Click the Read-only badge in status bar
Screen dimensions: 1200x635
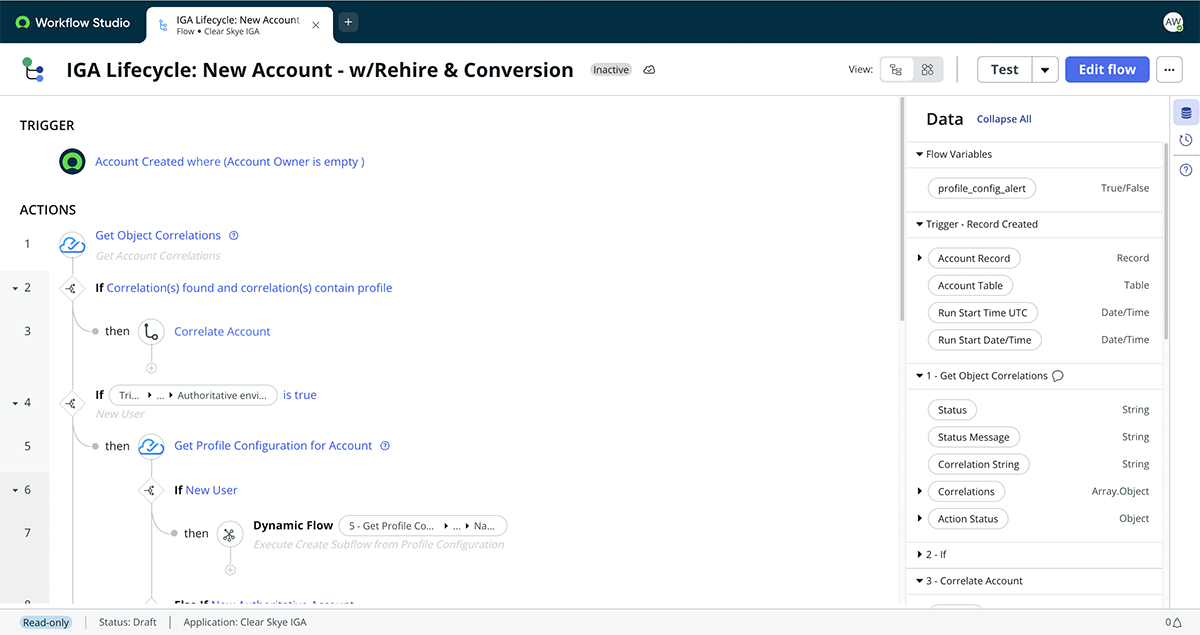[46, 622]
